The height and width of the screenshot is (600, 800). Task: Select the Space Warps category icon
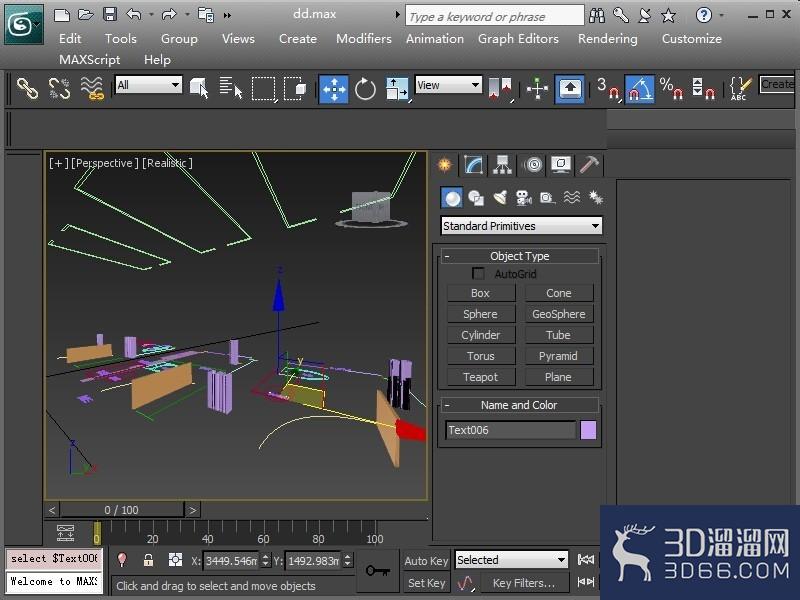[572, 197]
